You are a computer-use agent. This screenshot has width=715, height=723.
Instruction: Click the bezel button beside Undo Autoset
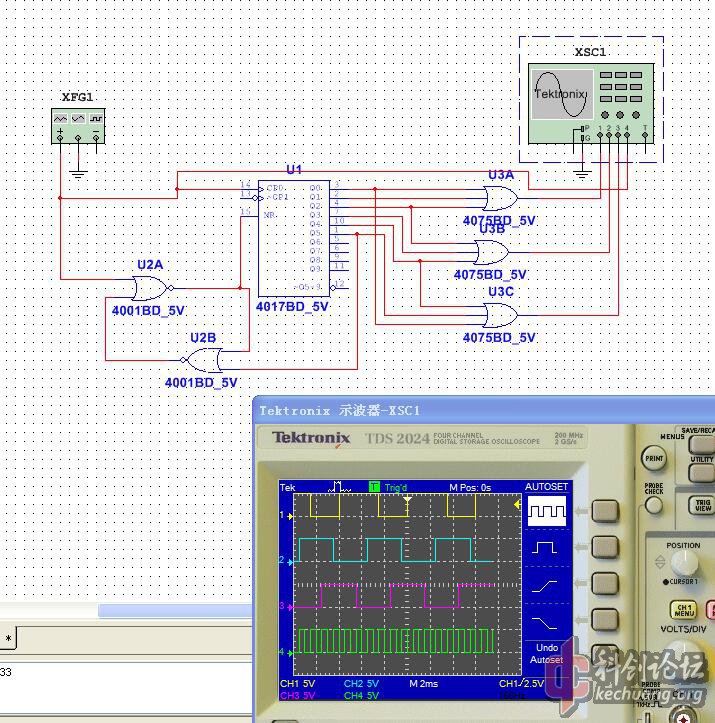605,656
